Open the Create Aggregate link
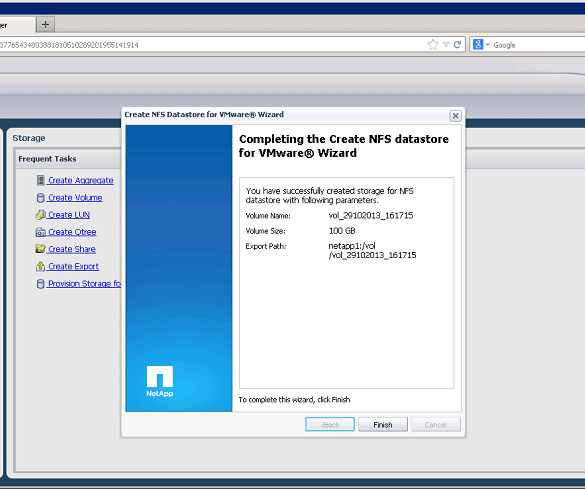585x489 pixels. click(81, 181)
